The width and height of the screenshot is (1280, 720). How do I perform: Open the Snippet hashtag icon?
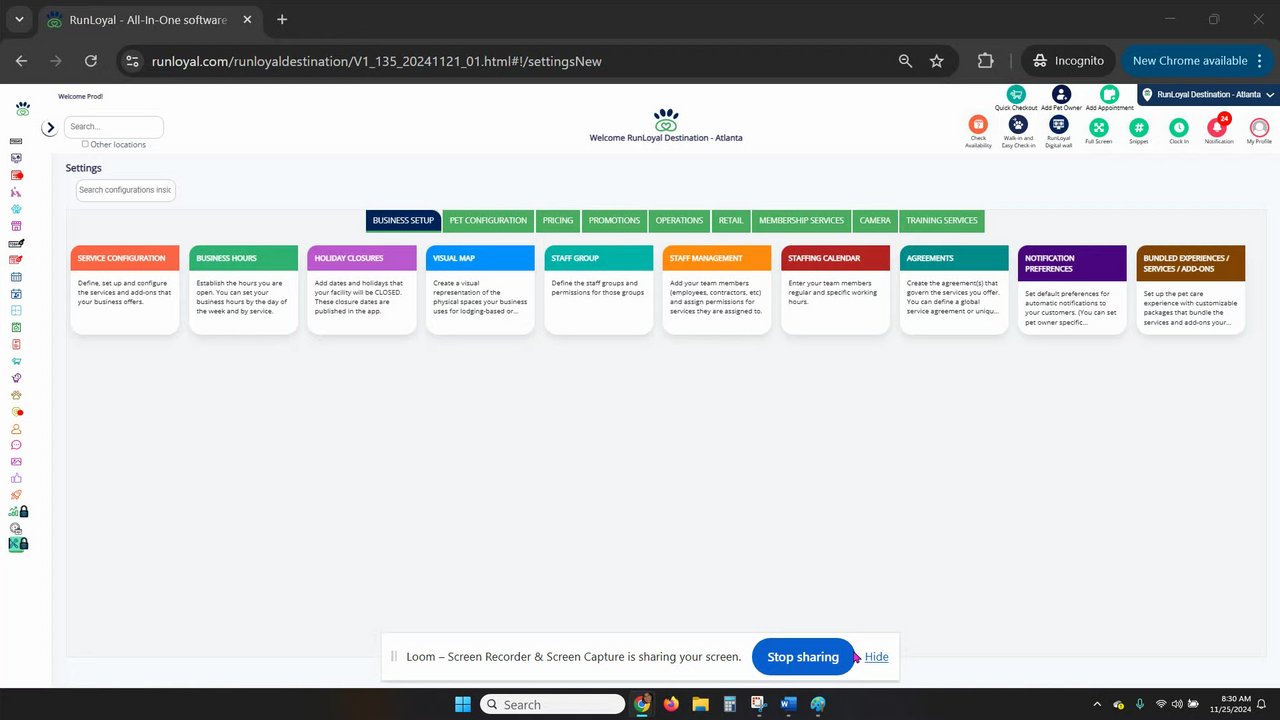tap(1138, 127)
